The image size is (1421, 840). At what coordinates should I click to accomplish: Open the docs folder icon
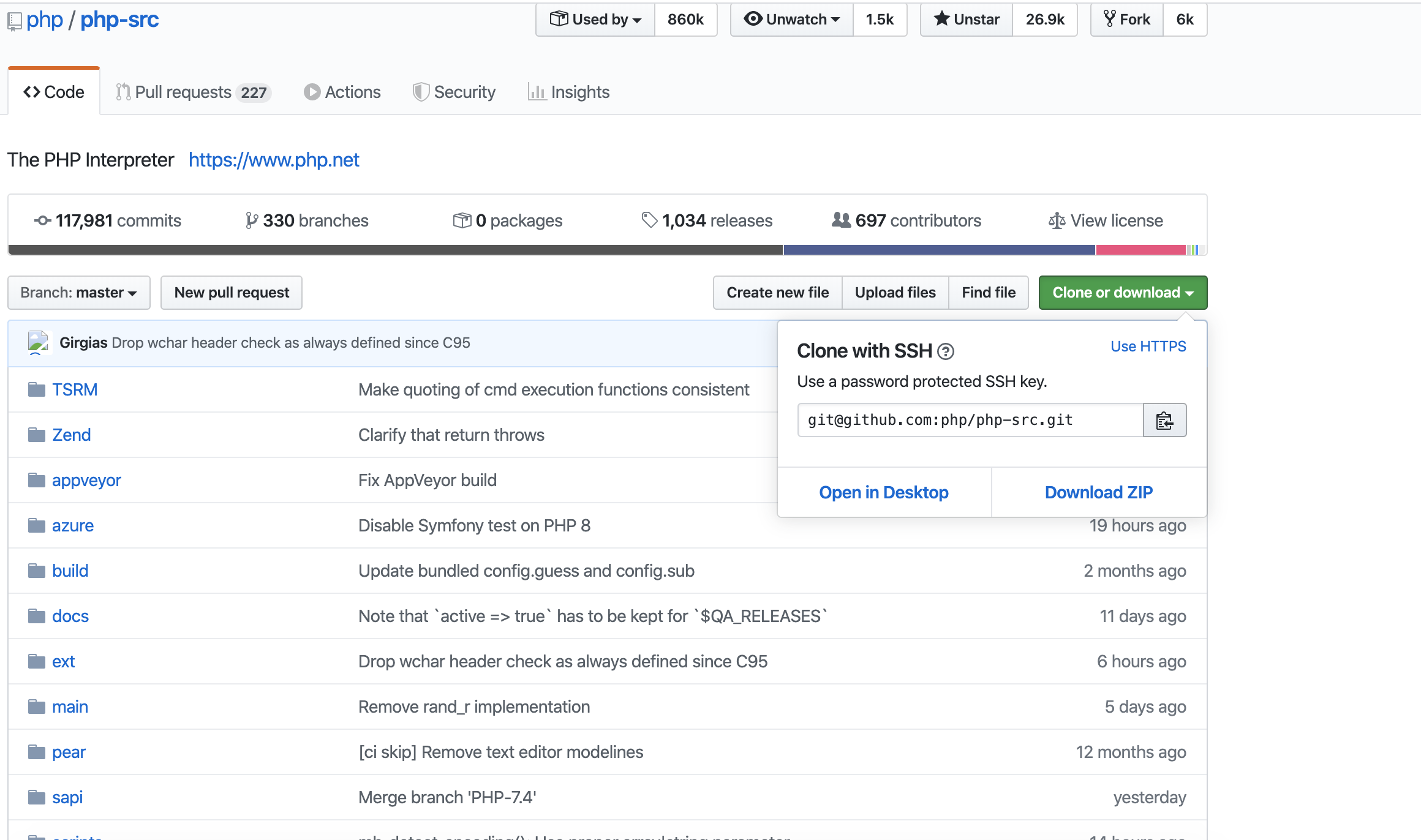(37, 616)
